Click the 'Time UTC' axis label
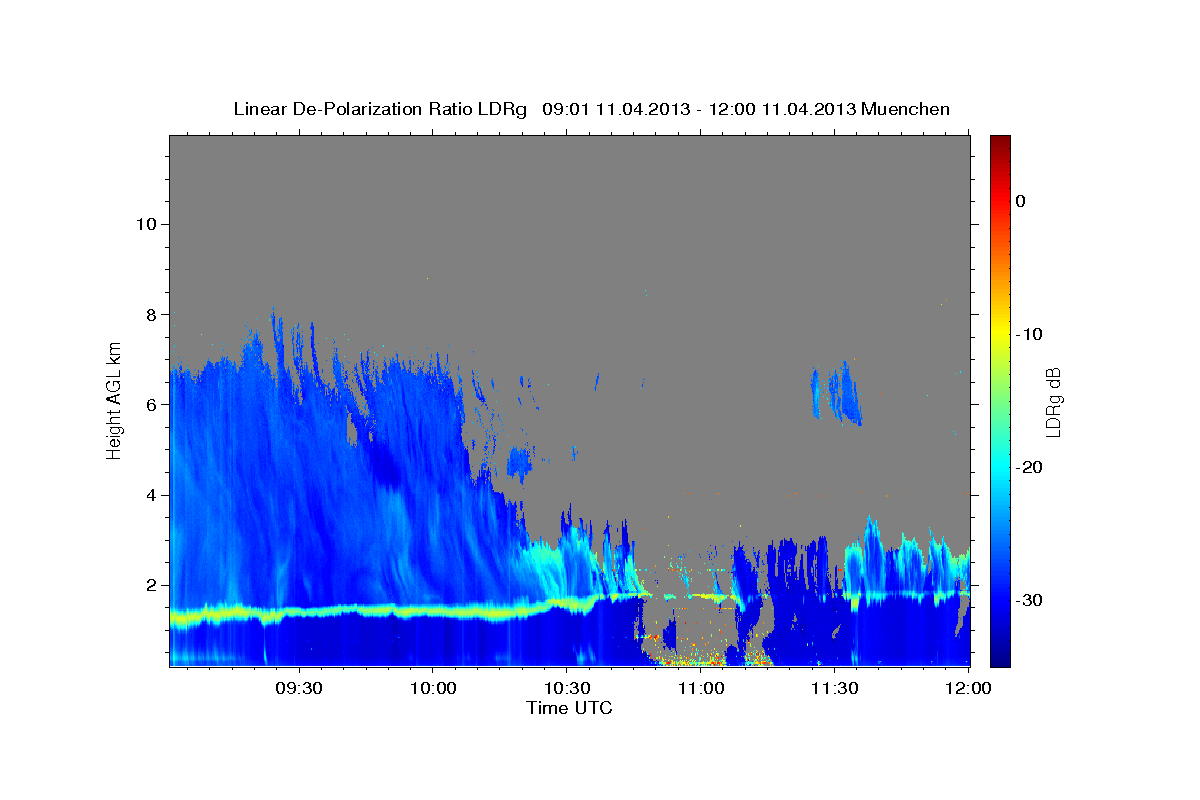The width and height of the screenshot is (1200, 800). (x=569, y=708)
